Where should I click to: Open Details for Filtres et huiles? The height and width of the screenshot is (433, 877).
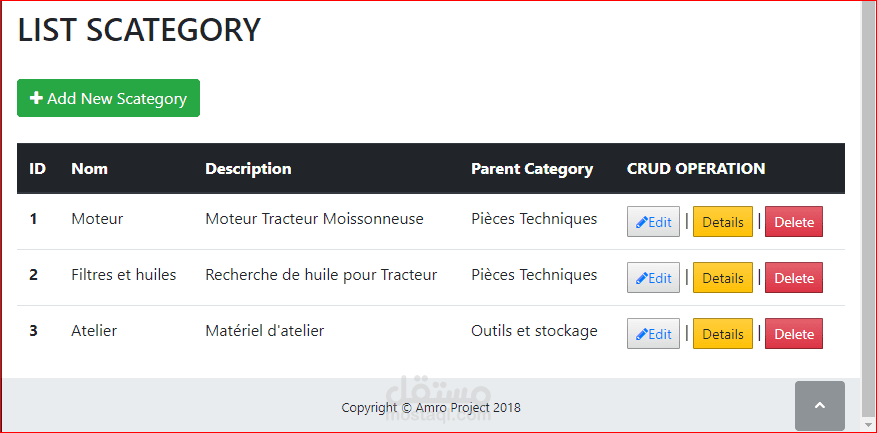(722, 278)
